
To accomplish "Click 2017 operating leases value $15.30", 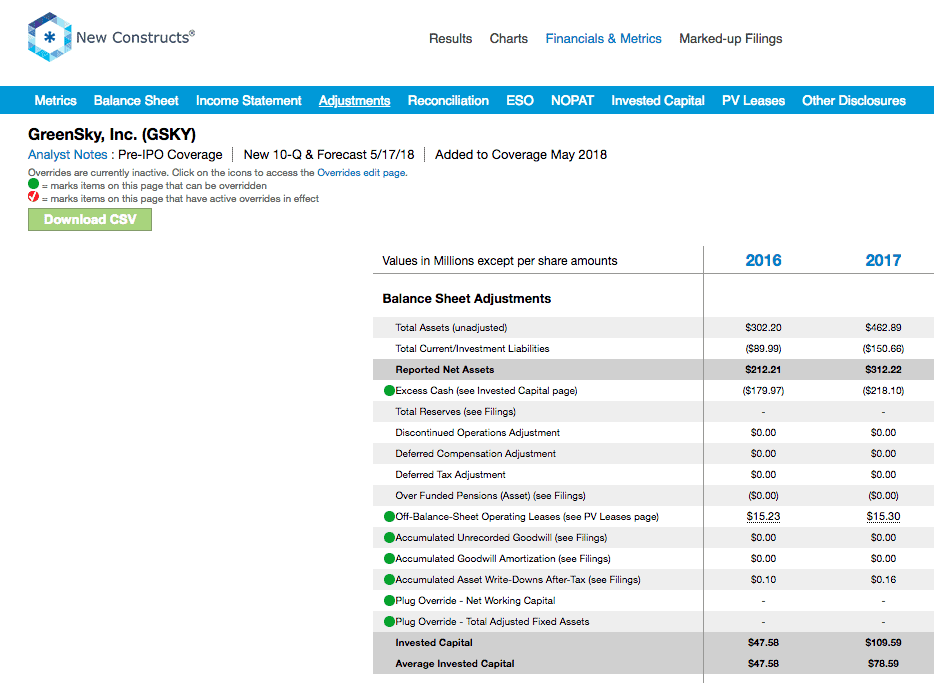I will click(x=883, y=516).
